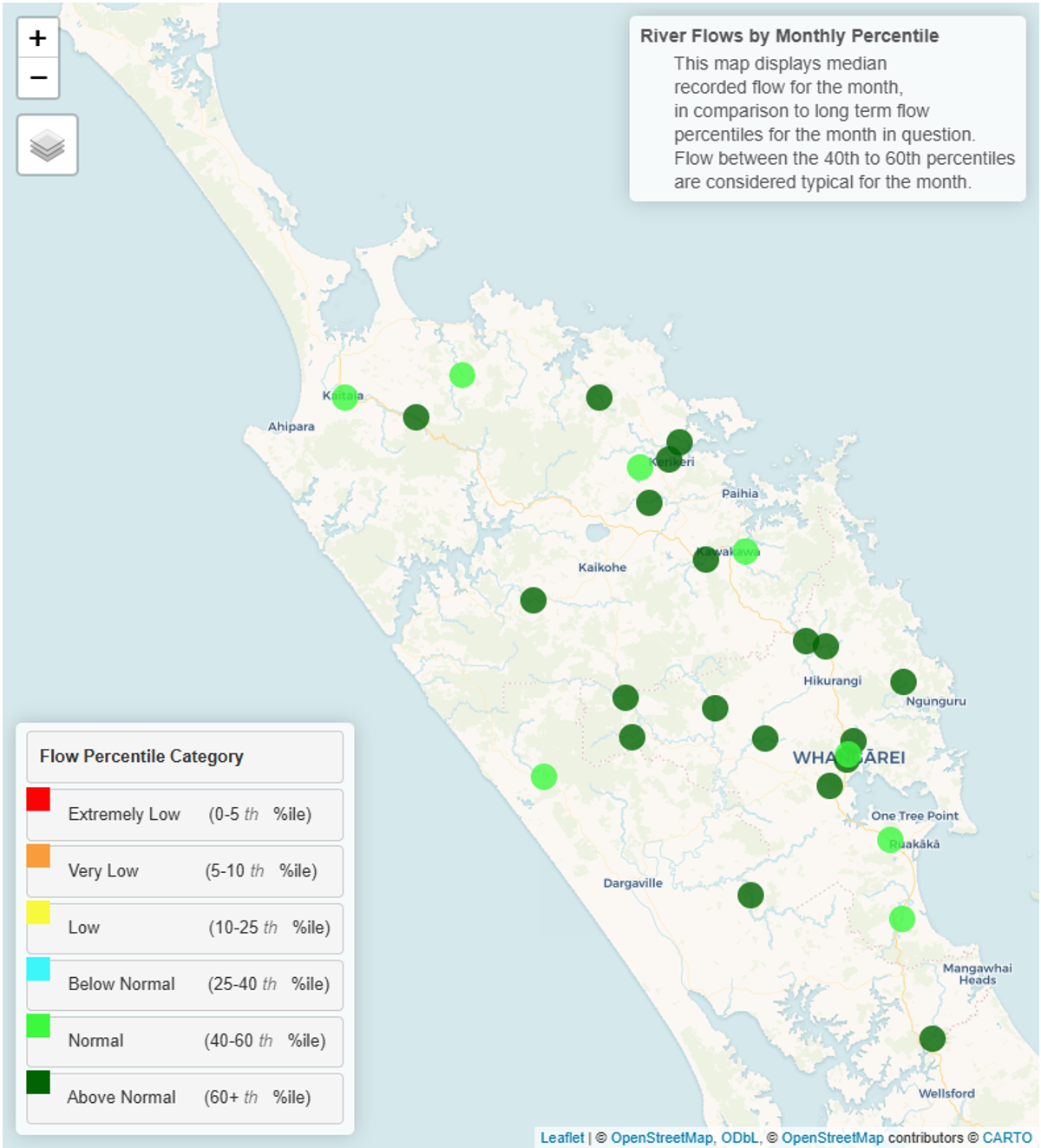The width and height of the screenshot is (1041, 1148).
Task: Select the yellow Low legend swatch
Action: [x=38, y=912]
